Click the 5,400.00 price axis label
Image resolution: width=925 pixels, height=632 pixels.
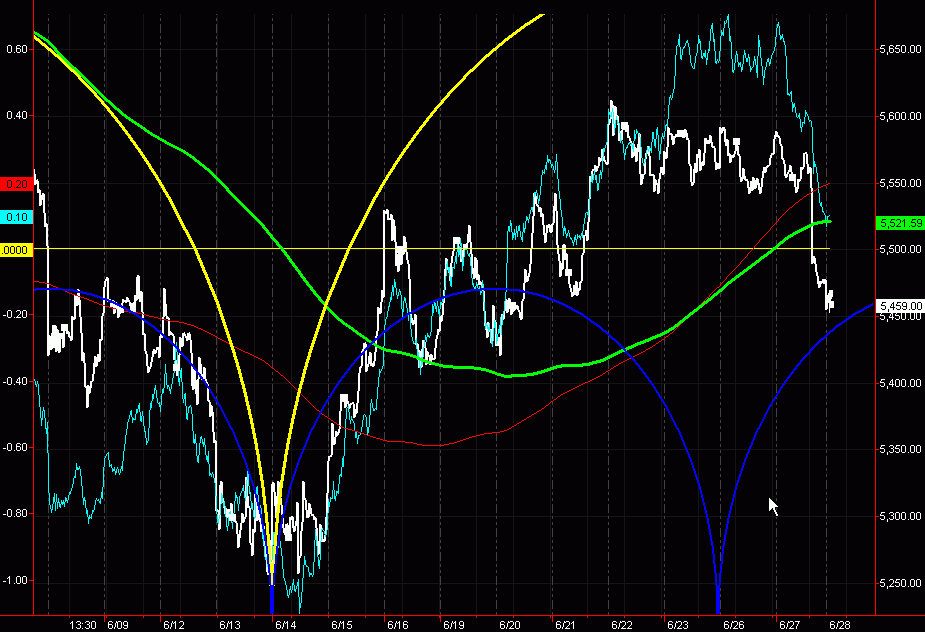pos(900,383)
